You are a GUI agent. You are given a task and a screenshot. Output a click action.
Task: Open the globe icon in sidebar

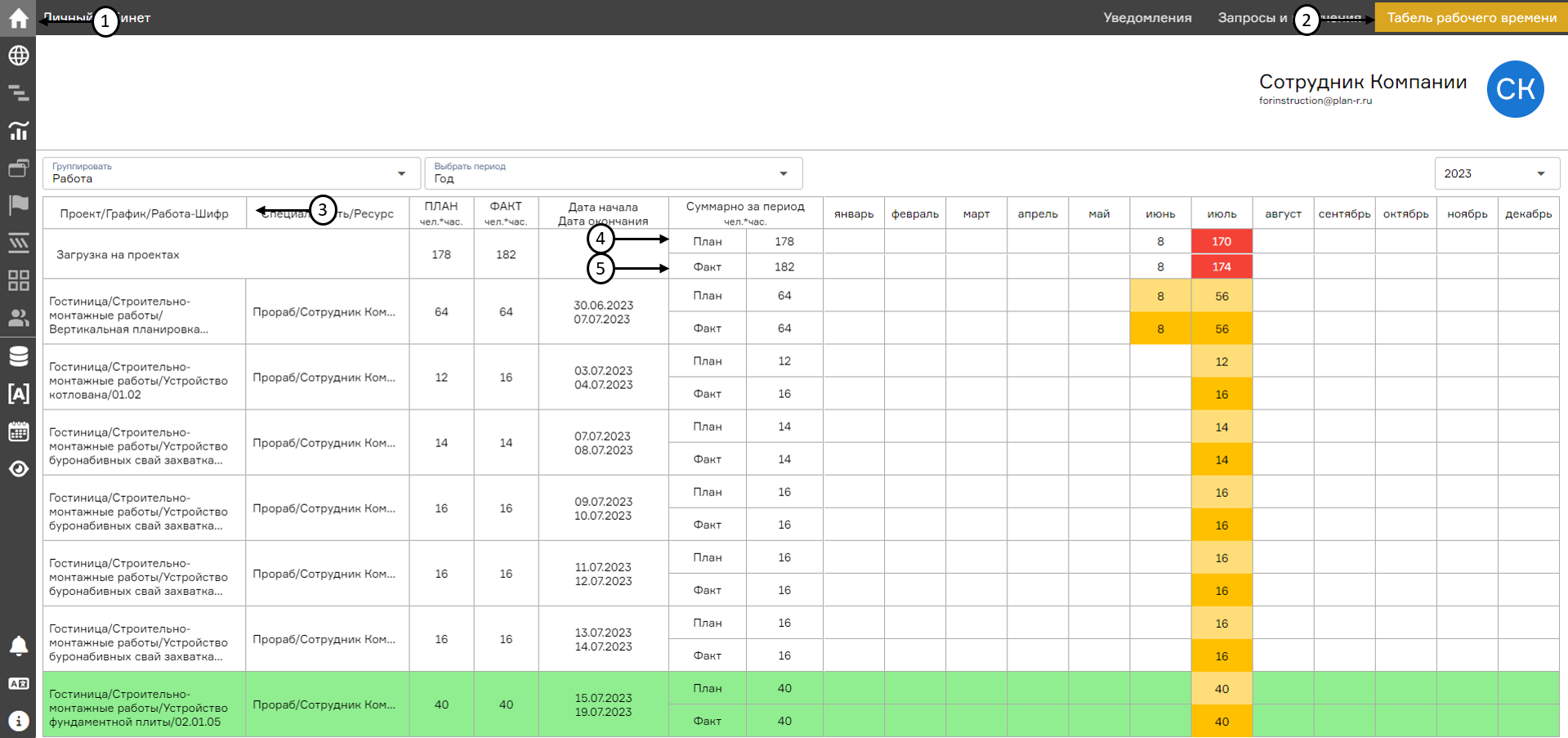pos(18,56)
